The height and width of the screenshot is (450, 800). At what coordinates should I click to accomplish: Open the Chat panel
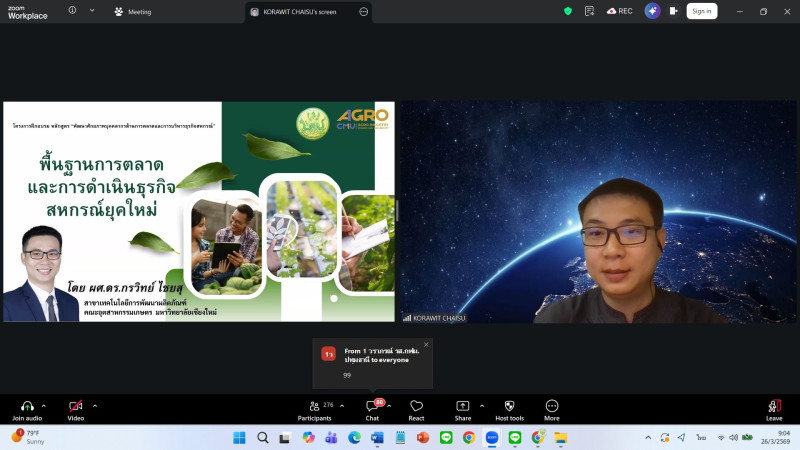(372, 406)
